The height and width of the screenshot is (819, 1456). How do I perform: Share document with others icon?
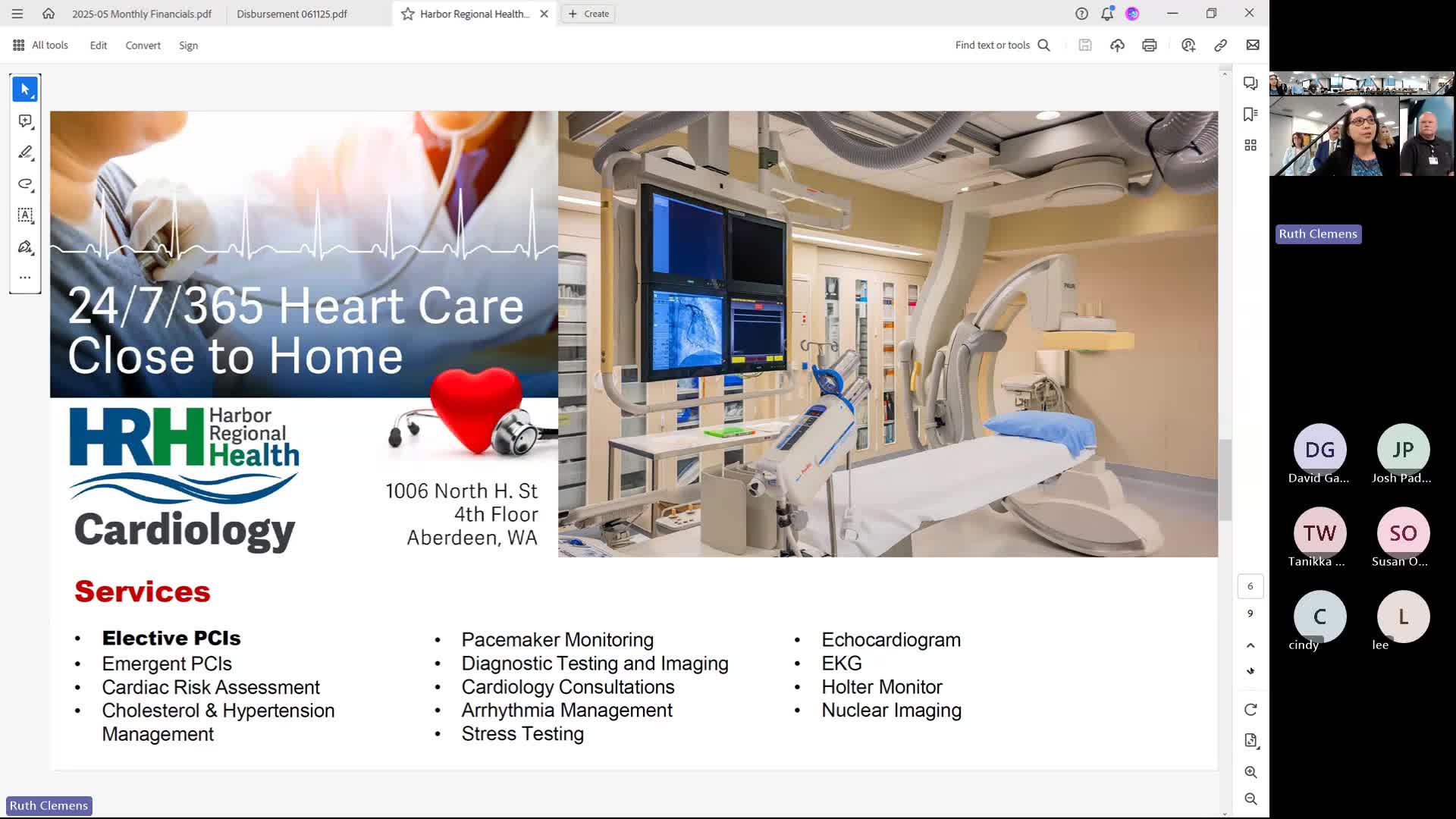point(1188,45)
